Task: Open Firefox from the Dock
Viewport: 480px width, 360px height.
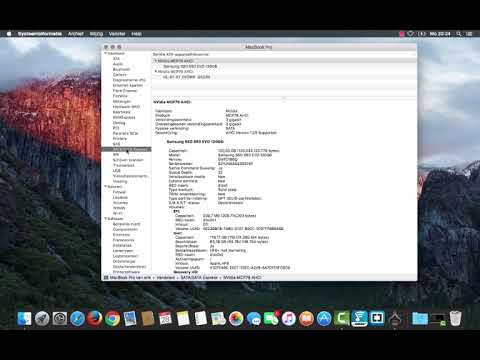Action: [x=95, y=319]
